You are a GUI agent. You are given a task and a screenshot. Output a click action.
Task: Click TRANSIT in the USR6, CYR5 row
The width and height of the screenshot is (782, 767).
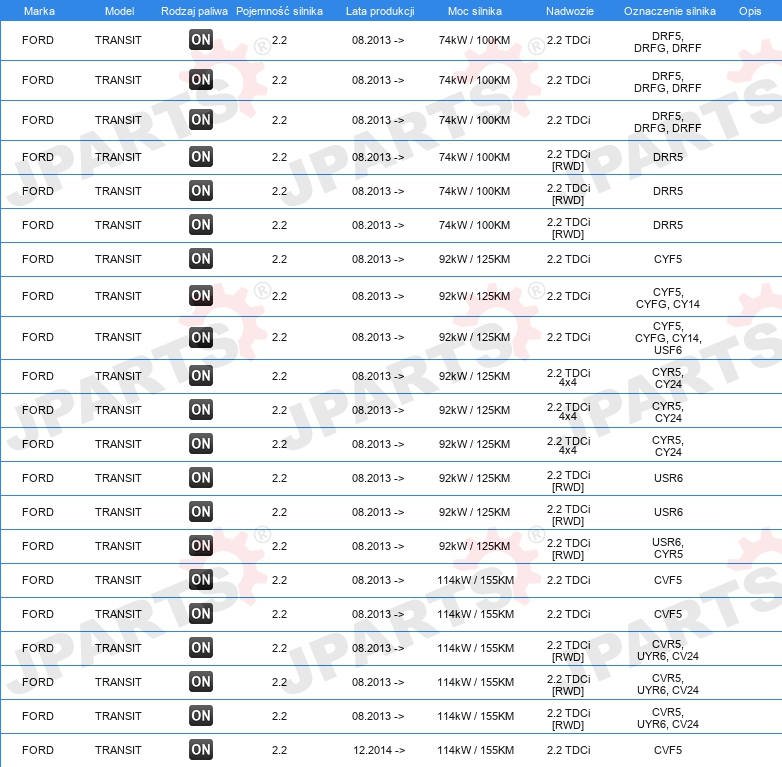118,546
